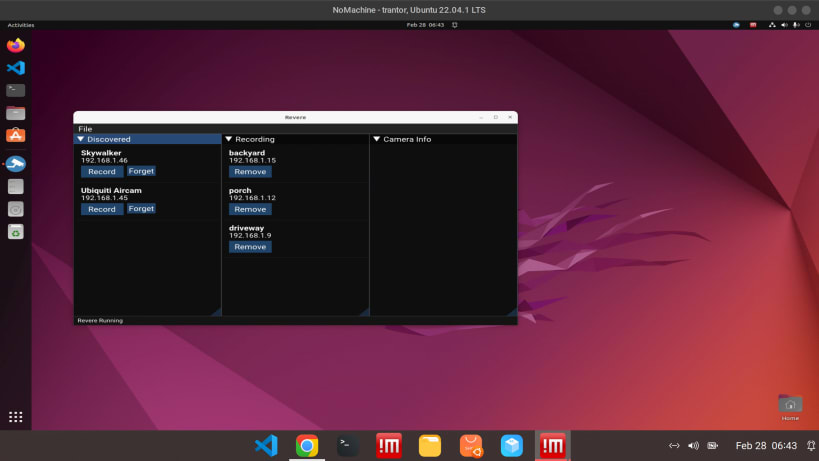Click IP address 192.168.1.46
Screen dimensions: 819x461
pos(104,160)
